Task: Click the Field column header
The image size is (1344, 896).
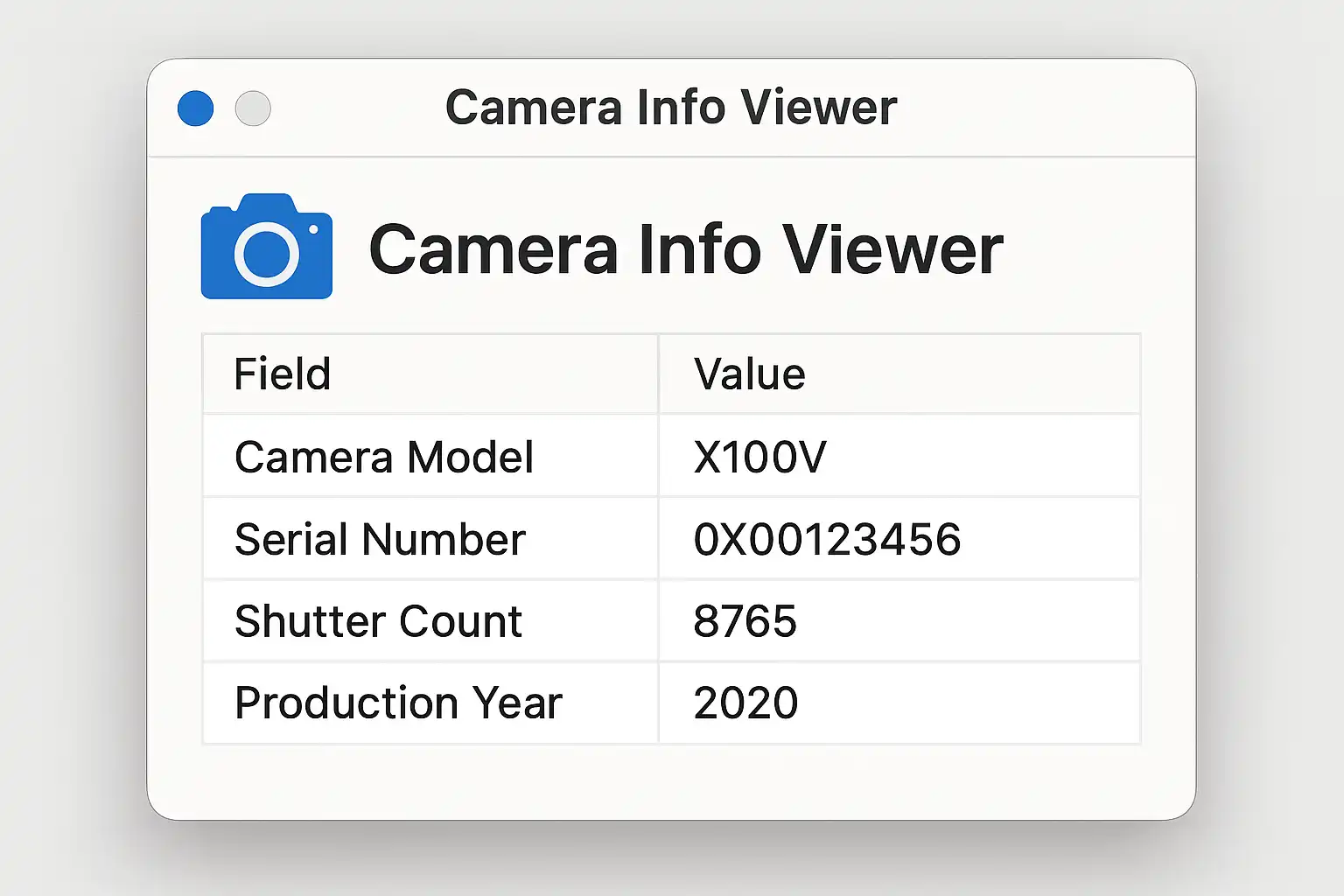Action: tap(283, 374)
